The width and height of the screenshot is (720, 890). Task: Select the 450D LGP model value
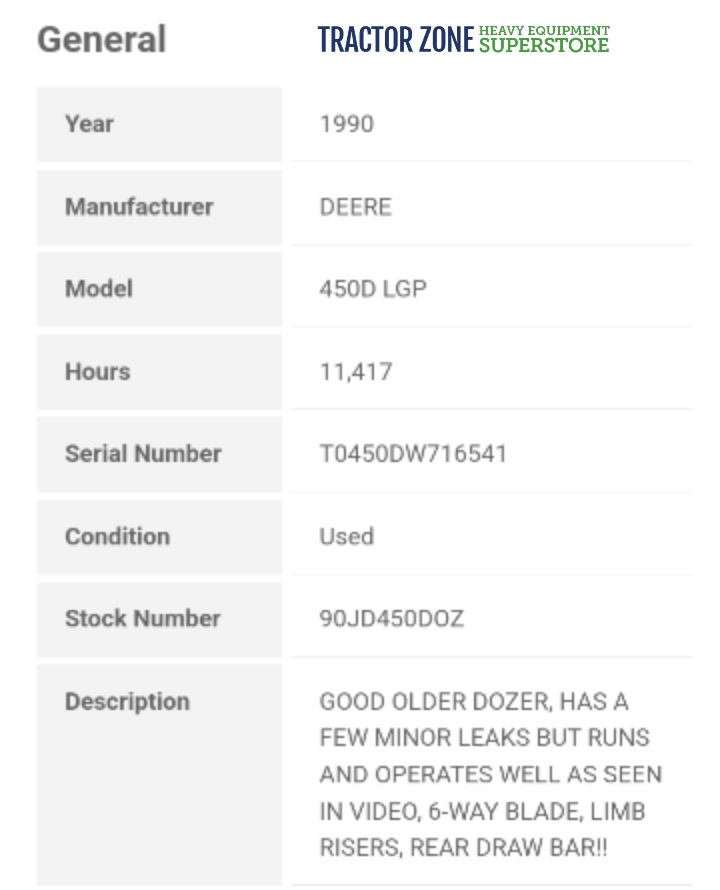click(372, 289)
